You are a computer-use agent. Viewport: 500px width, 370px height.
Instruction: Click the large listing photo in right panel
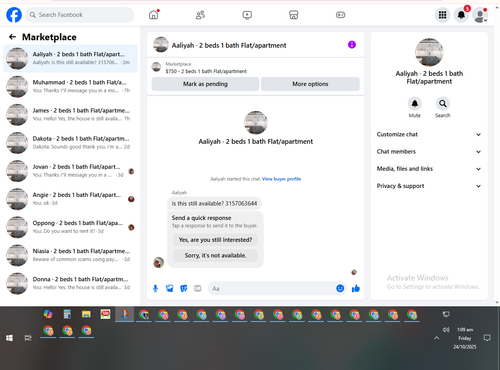coord(429,52)
